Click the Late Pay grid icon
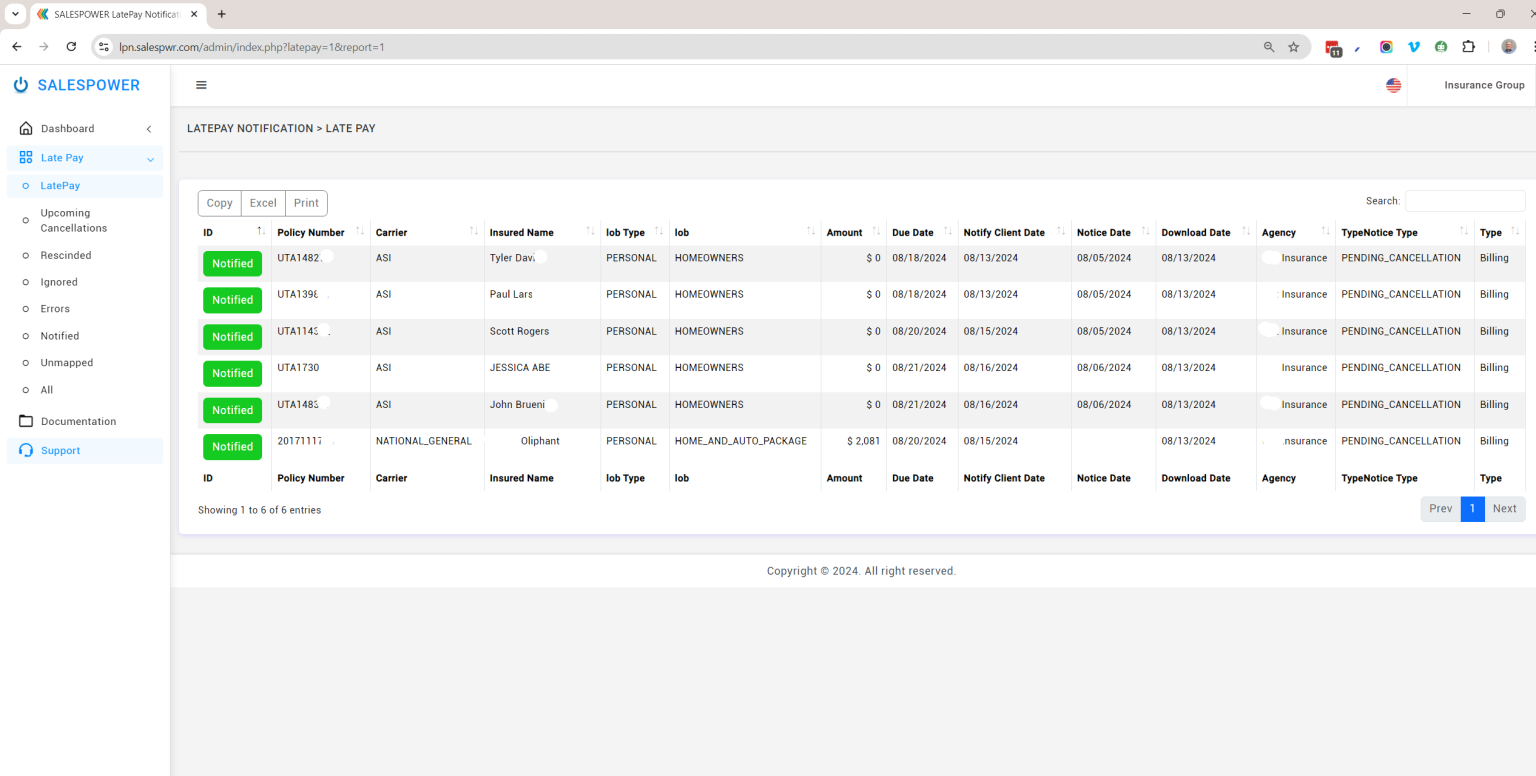The width and height of the screenshot is (1536, 776). pos(26,157)
